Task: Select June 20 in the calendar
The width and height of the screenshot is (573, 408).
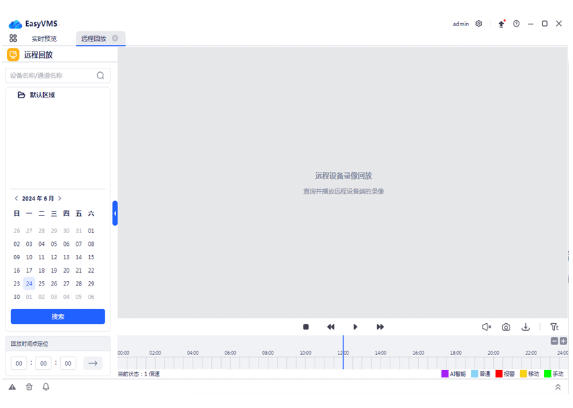Action: click(66, 271)
